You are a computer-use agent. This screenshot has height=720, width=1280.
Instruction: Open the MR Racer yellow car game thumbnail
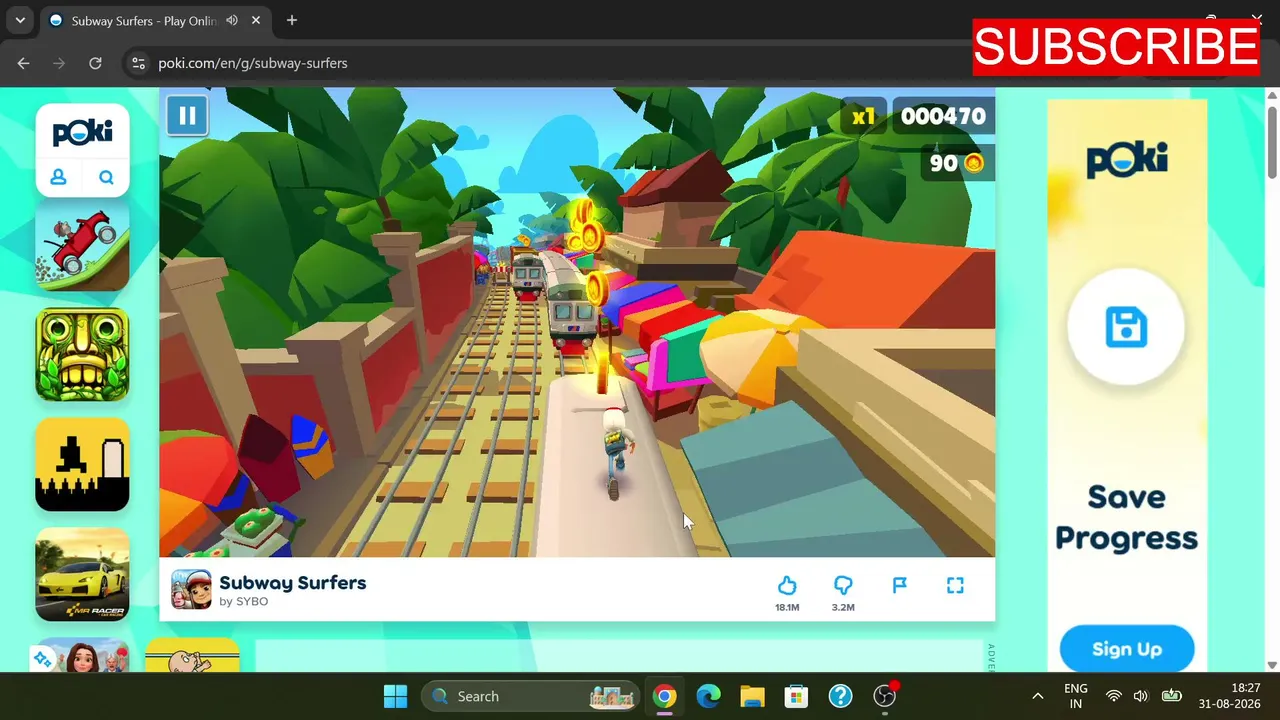click(82, 575)
